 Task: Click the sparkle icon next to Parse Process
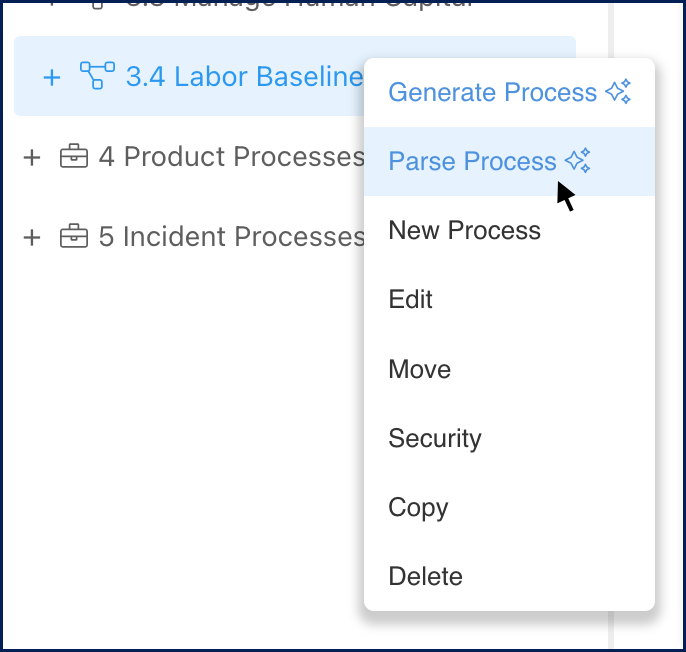click(578, 160)
